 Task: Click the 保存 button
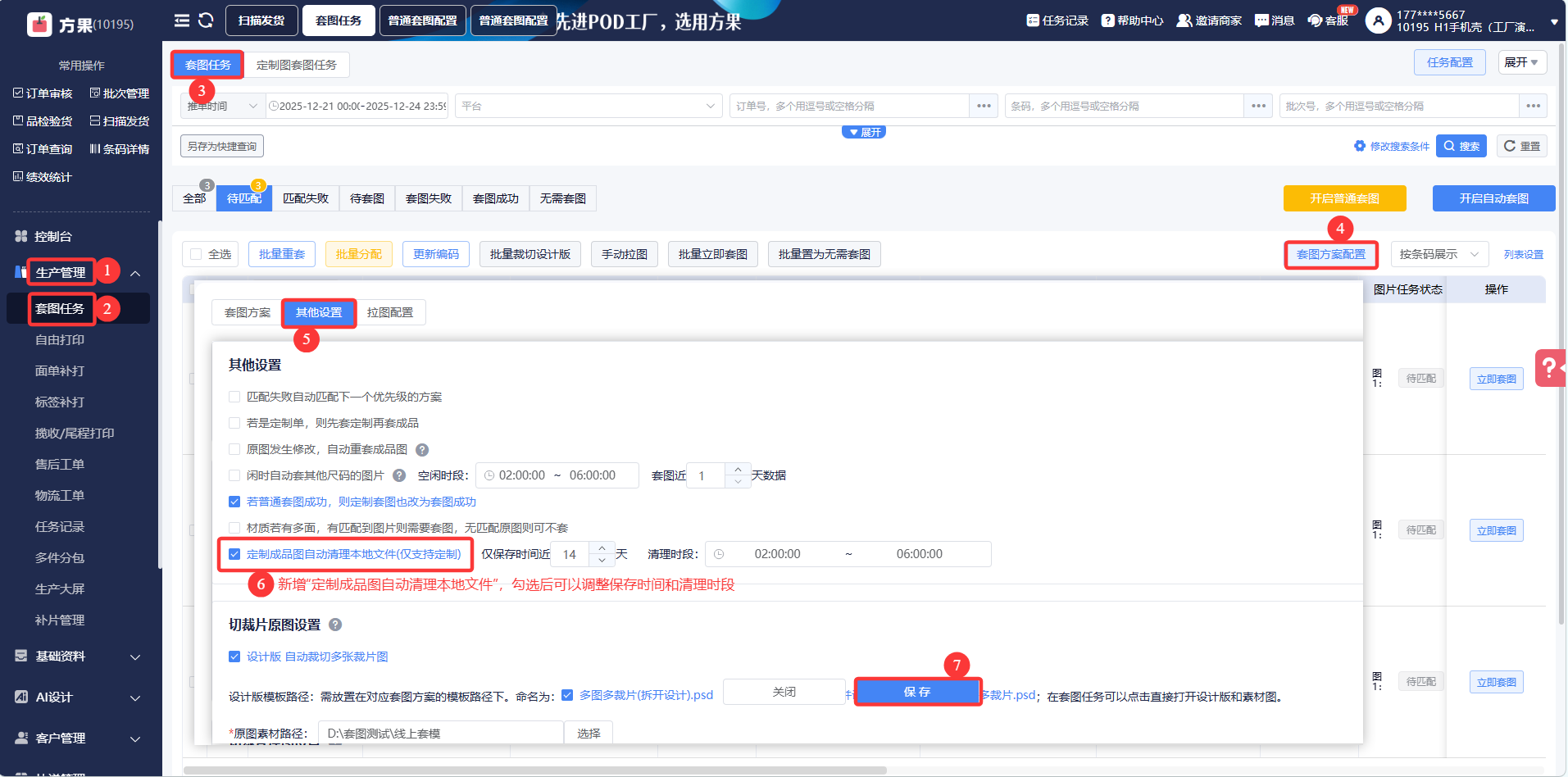point(917,692)
